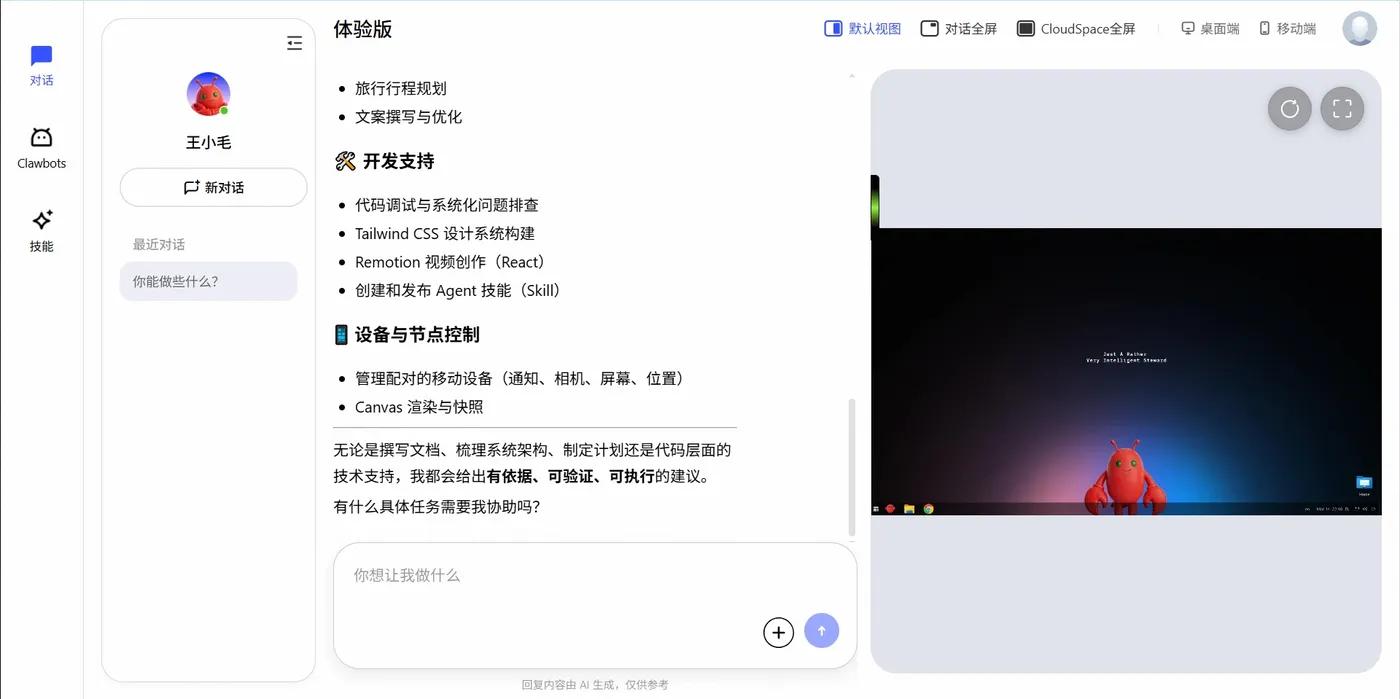The image size is (1400, 699).
Task: Select the 移动端 mobile tab
Action: (1287, 29)
